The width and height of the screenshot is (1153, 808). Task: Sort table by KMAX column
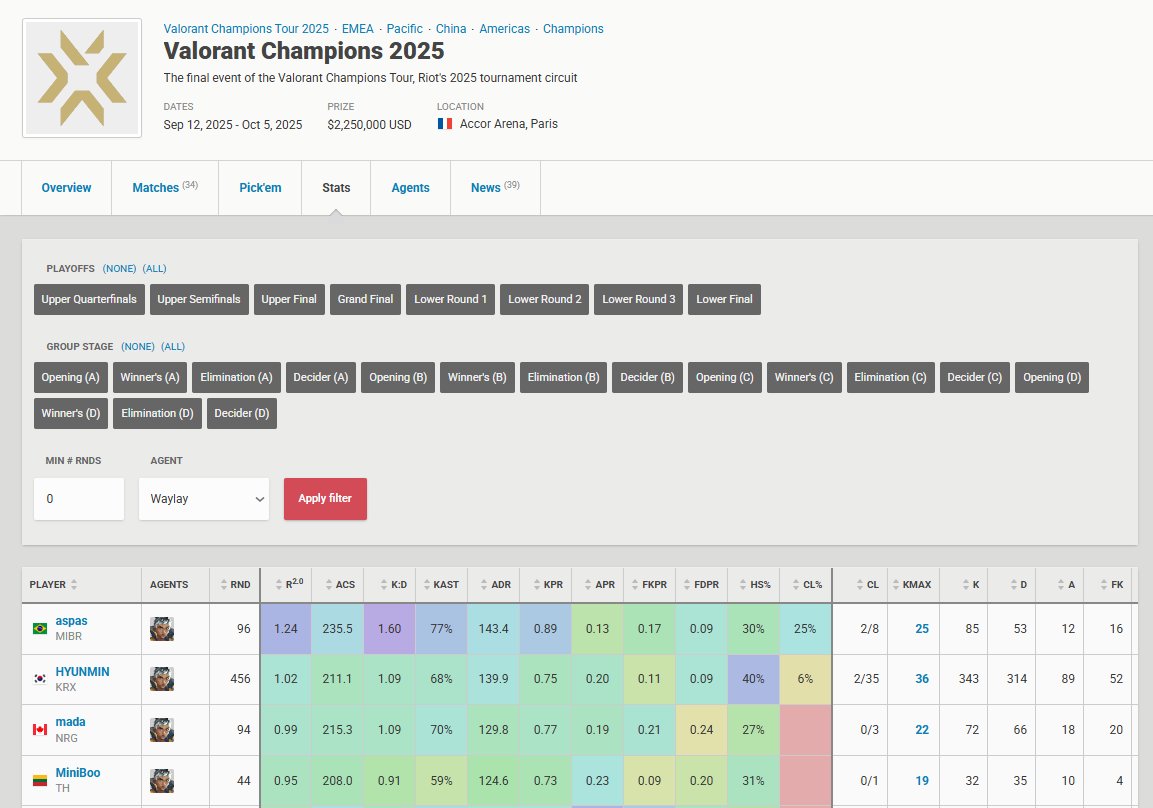[914, 584]
